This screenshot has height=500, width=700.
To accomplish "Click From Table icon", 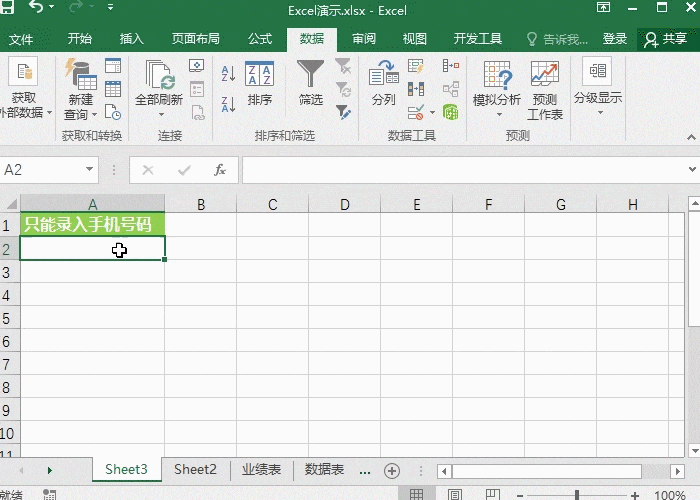I will pyautogui.click(x=113, y=89).
